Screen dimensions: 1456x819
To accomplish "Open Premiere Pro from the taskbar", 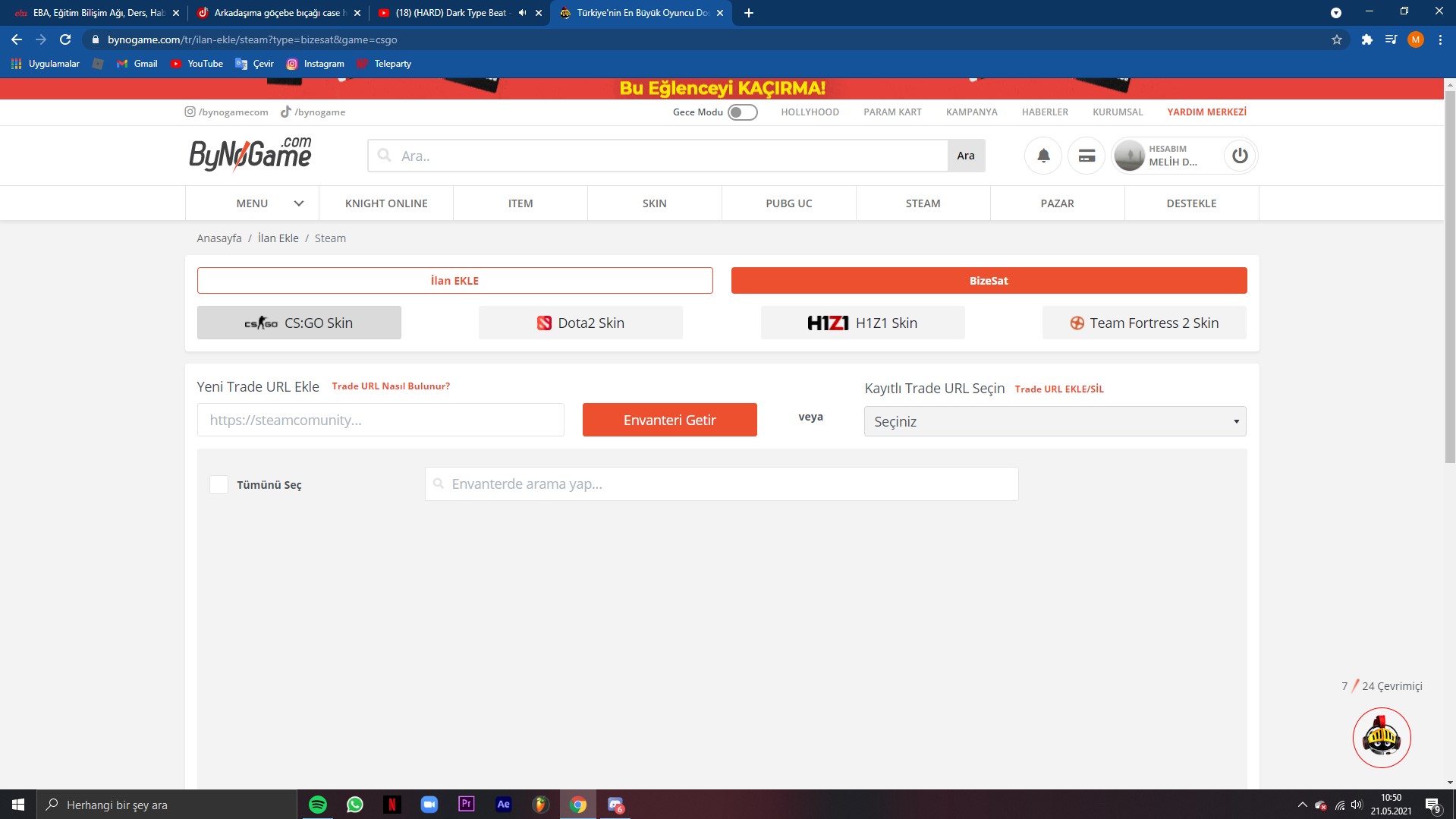I will pos(466,805).
